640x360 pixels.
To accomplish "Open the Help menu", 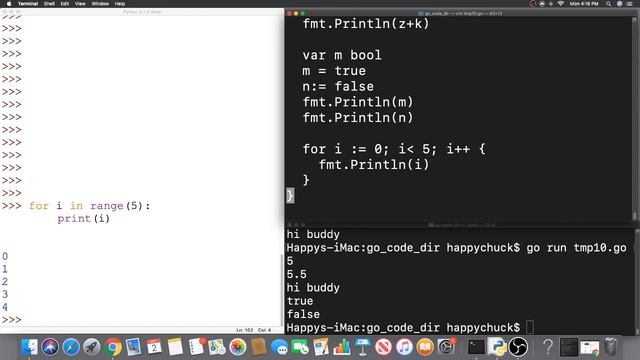I will [x=120, y=4].
